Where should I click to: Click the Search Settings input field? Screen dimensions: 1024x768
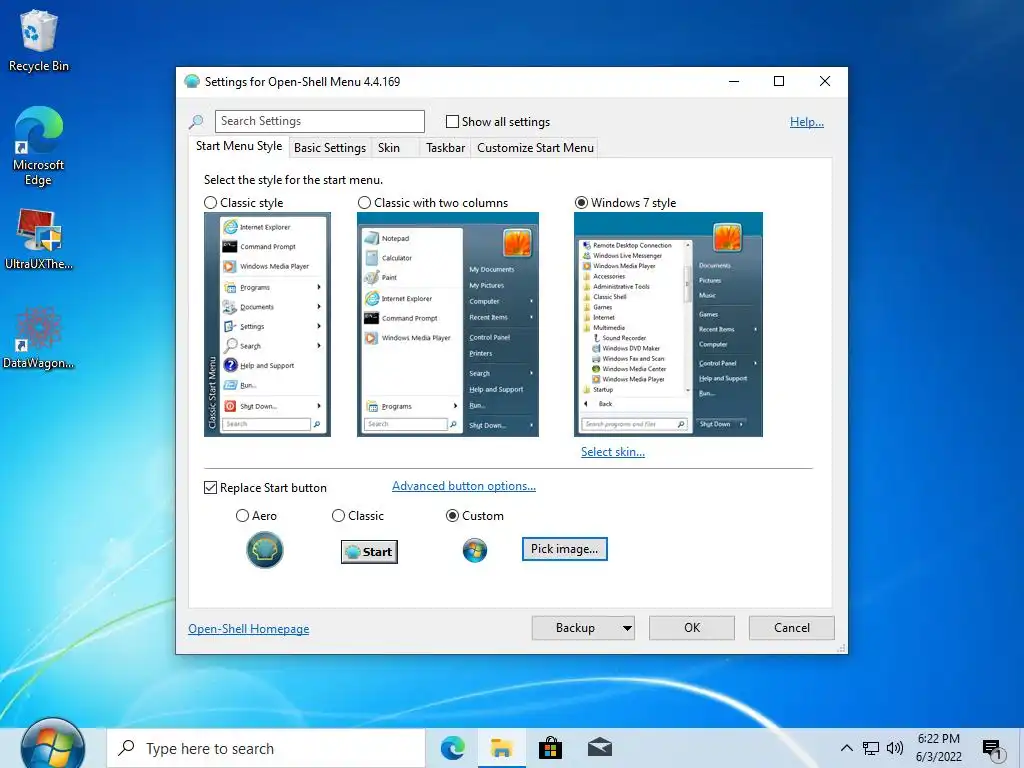point(319,121)
